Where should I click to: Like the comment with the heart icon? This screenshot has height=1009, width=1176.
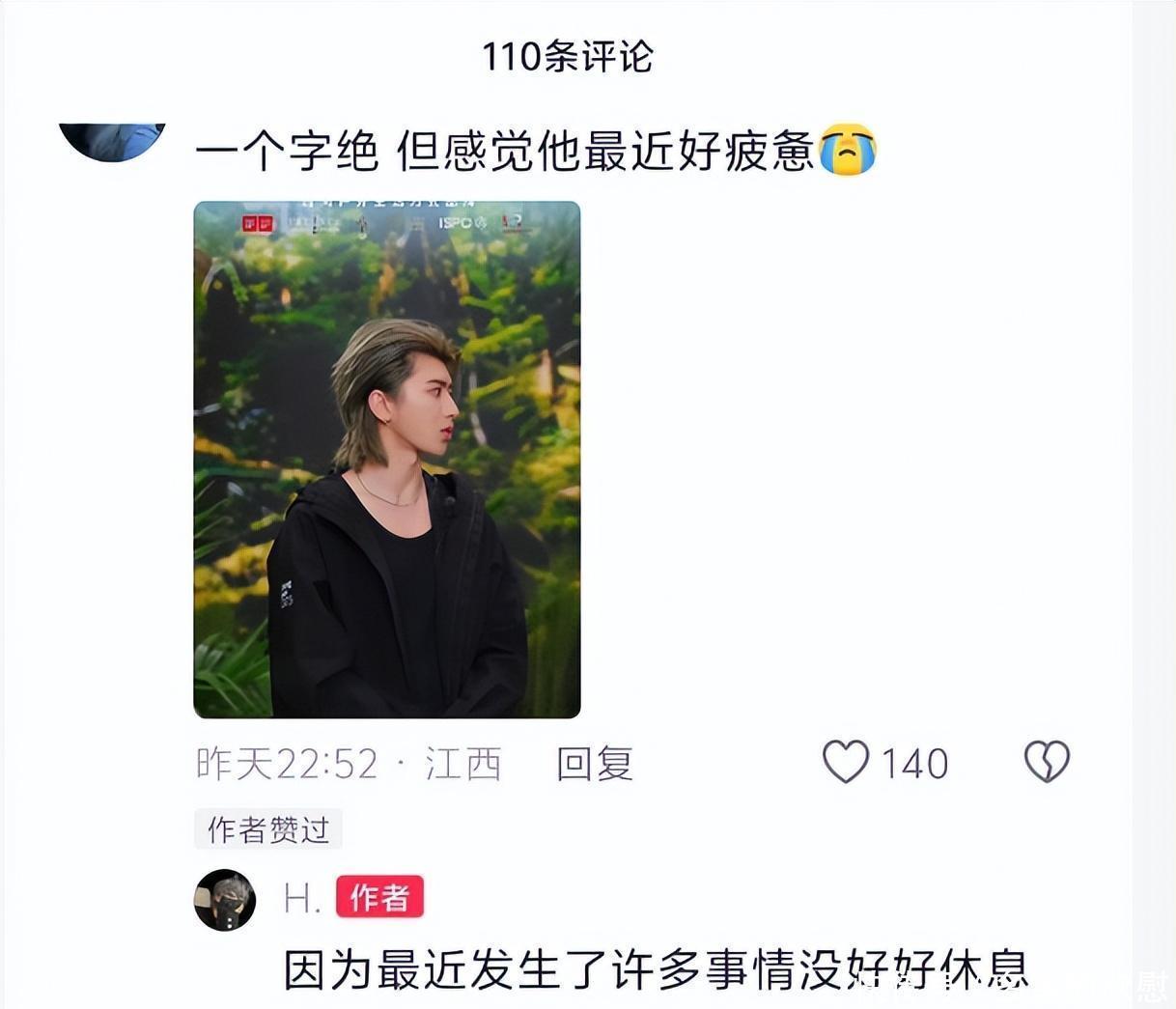click(x=846, y=762)
